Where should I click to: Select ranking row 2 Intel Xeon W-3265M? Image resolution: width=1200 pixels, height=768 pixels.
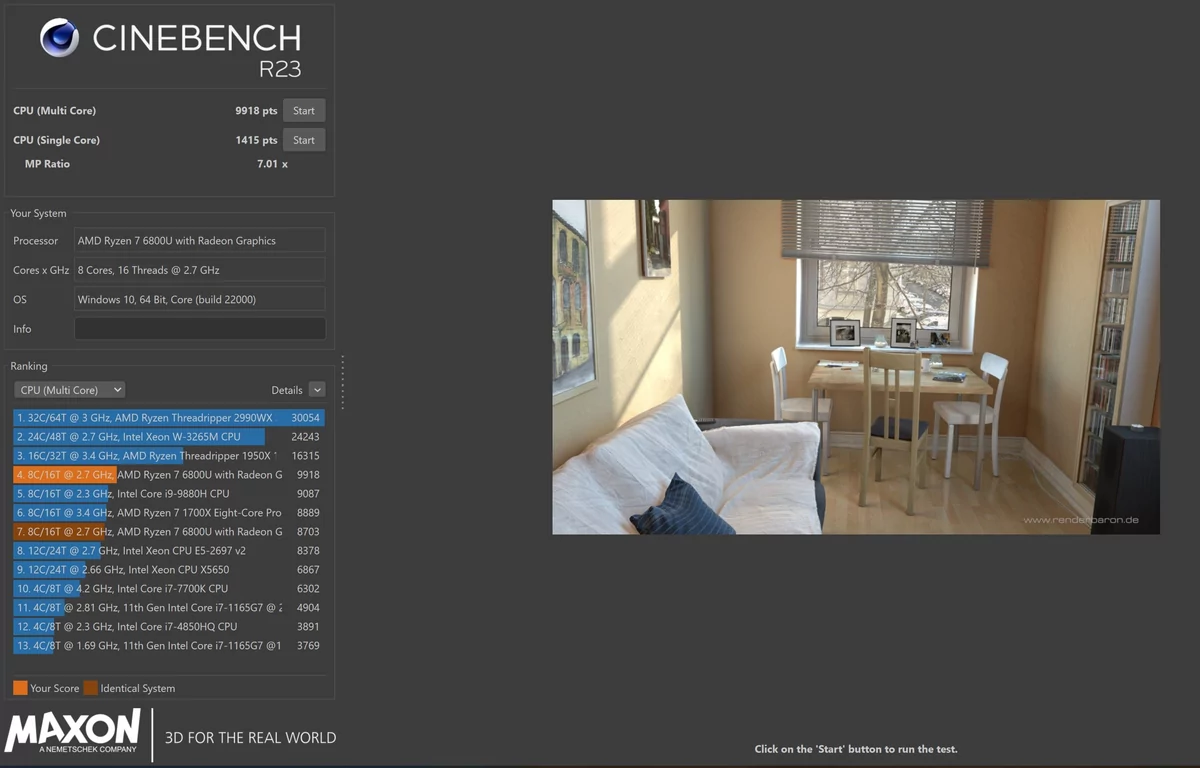tap(169, 437)
